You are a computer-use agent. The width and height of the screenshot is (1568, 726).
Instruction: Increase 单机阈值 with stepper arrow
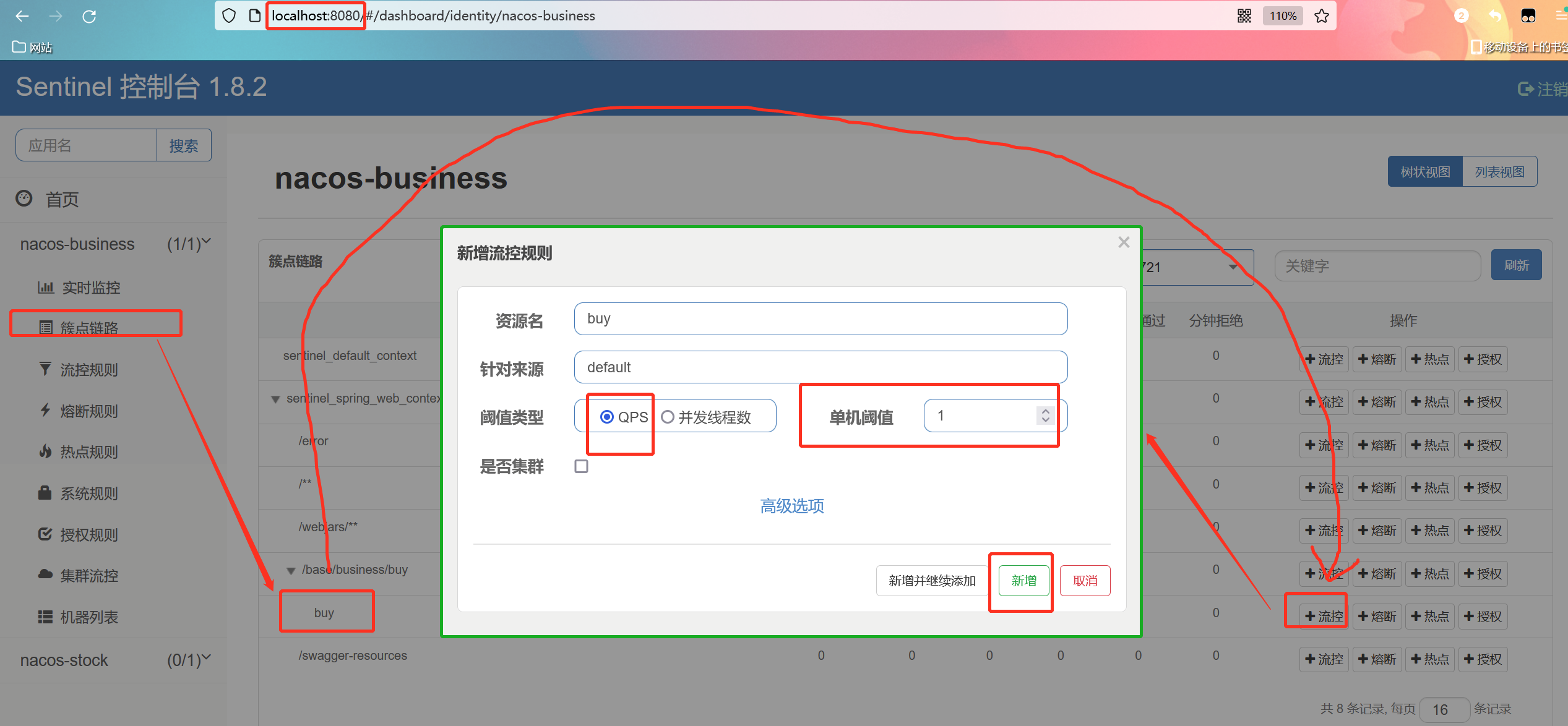[1045, 411]
